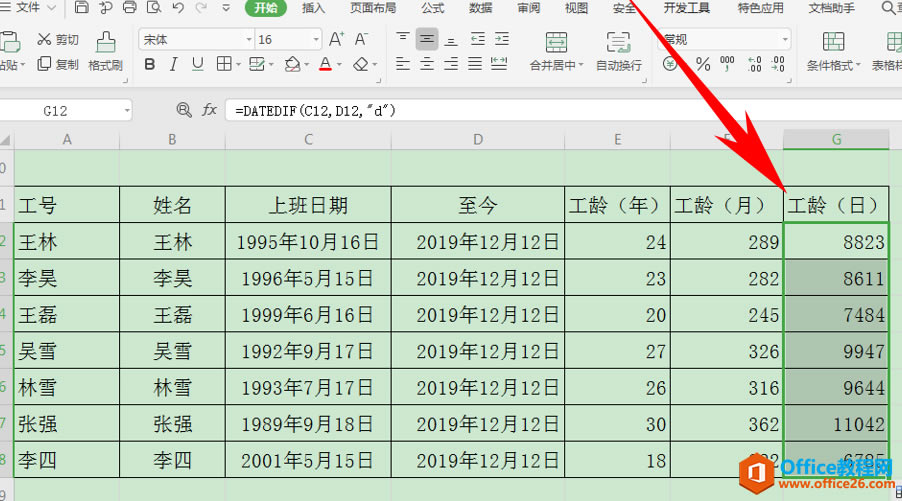Select cell with 1995年10月16日
Screen dimensions: 902x501
308,242
